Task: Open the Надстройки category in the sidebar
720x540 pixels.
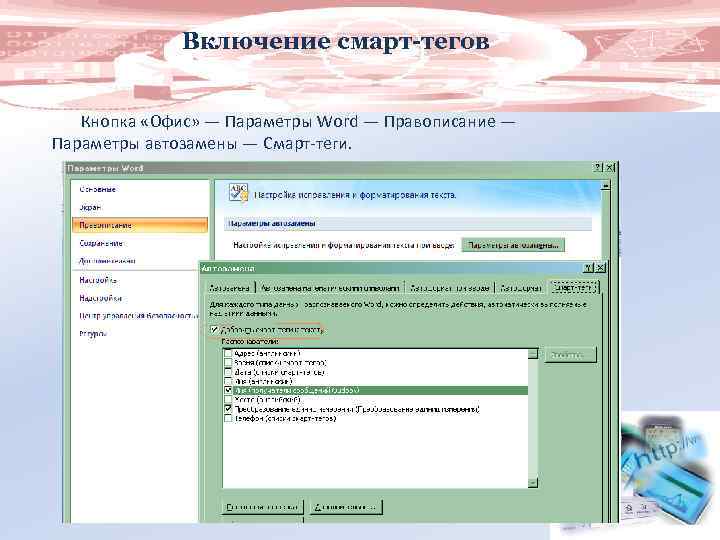Action: point(100,298)
